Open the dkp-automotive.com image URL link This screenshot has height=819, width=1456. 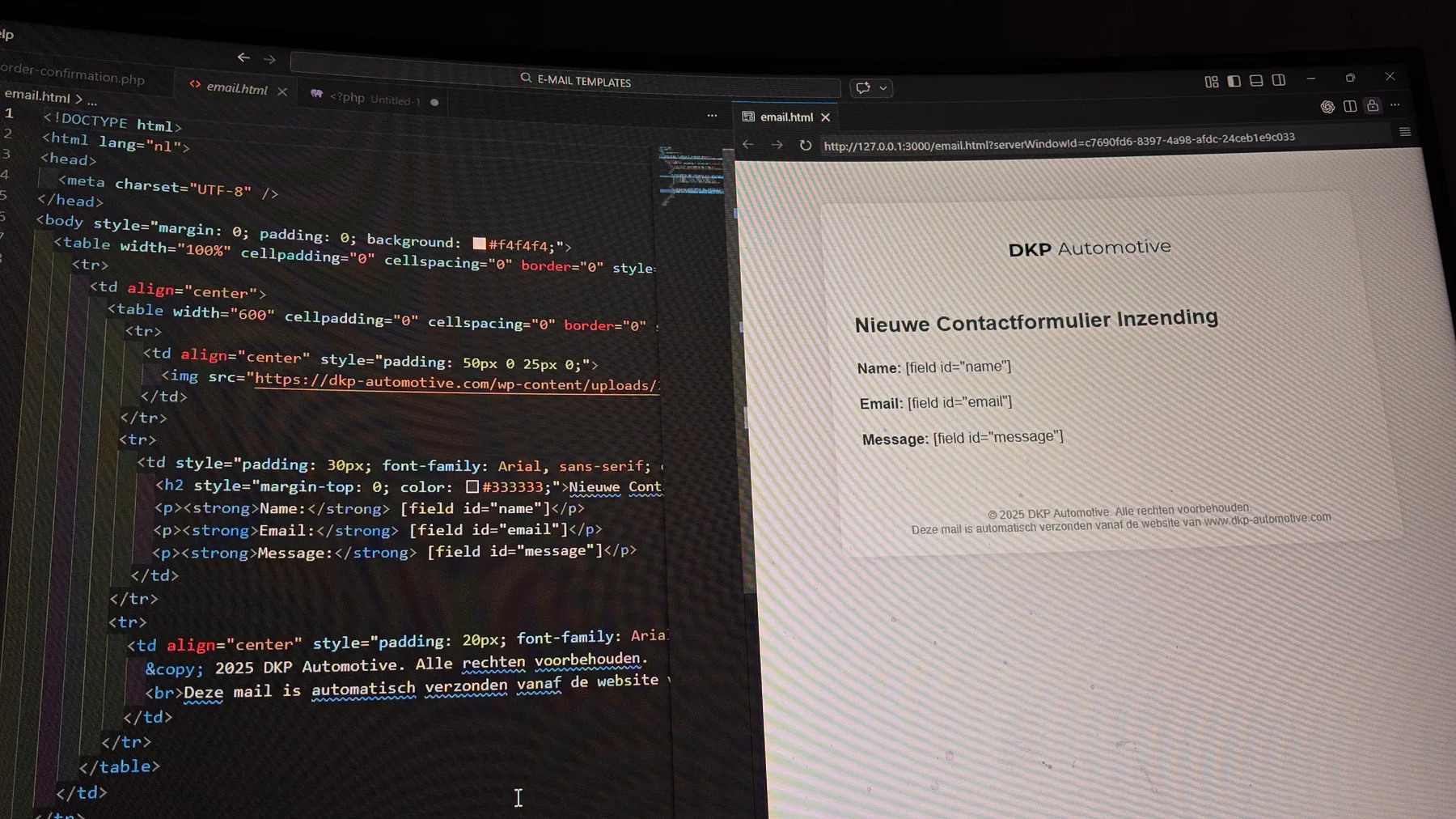[x=457, y=382]
